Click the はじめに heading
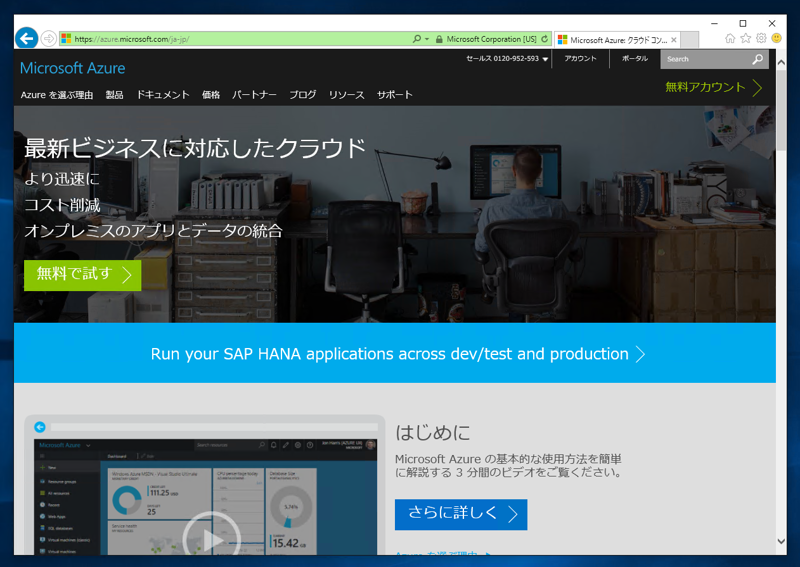This screenshot has width=800, height=567. [433, 433]
